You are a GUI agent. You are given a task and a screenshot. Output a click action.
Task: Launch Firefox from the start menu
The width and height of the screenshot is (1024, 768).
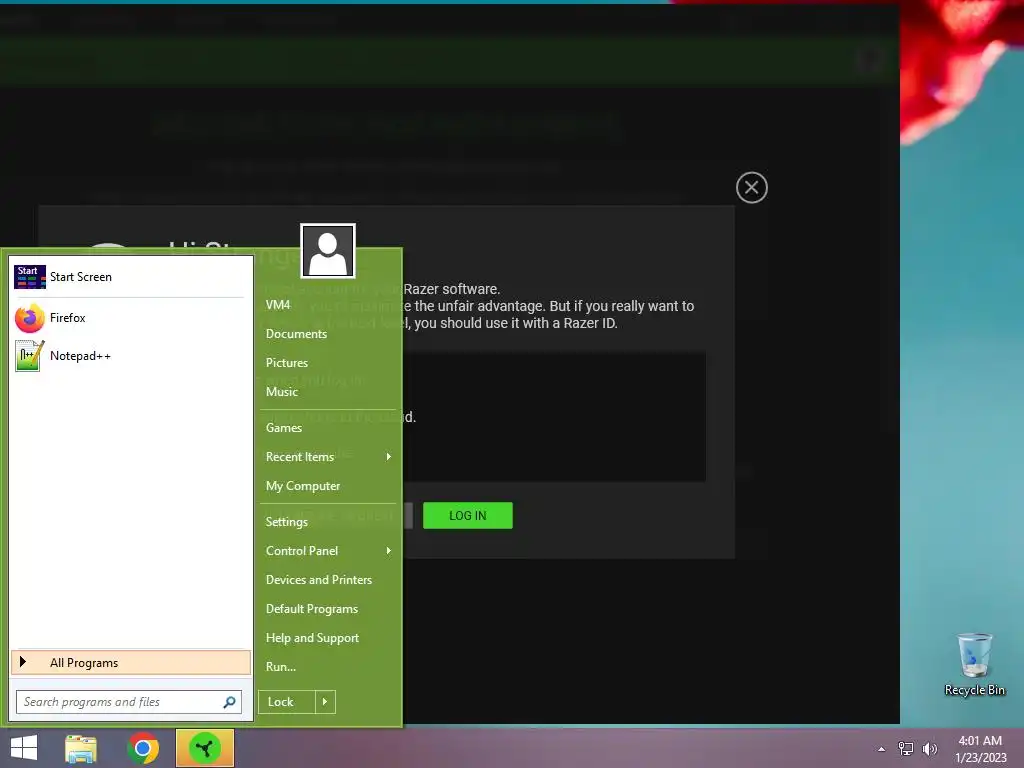pos(131,318)
